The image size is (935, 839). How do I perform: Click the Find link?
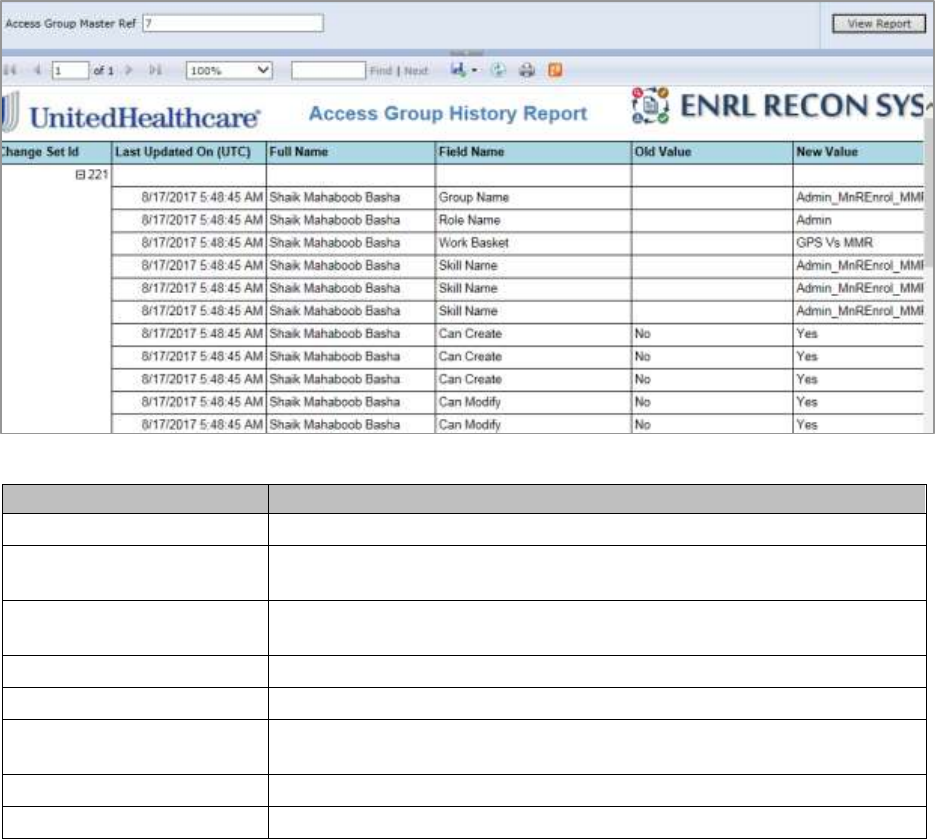[x=381, y=71]
